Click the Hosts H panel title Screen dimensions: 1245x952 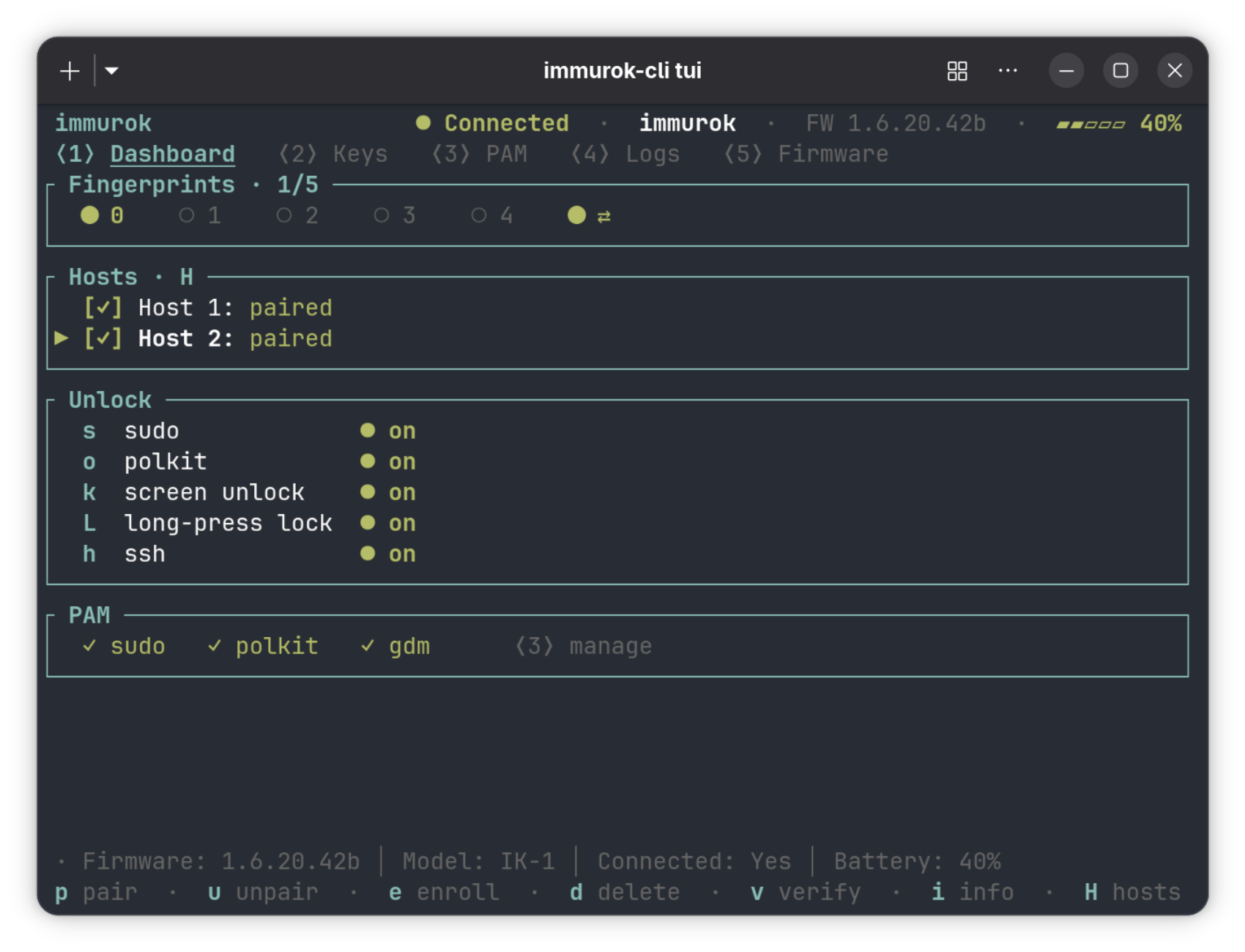131,277
